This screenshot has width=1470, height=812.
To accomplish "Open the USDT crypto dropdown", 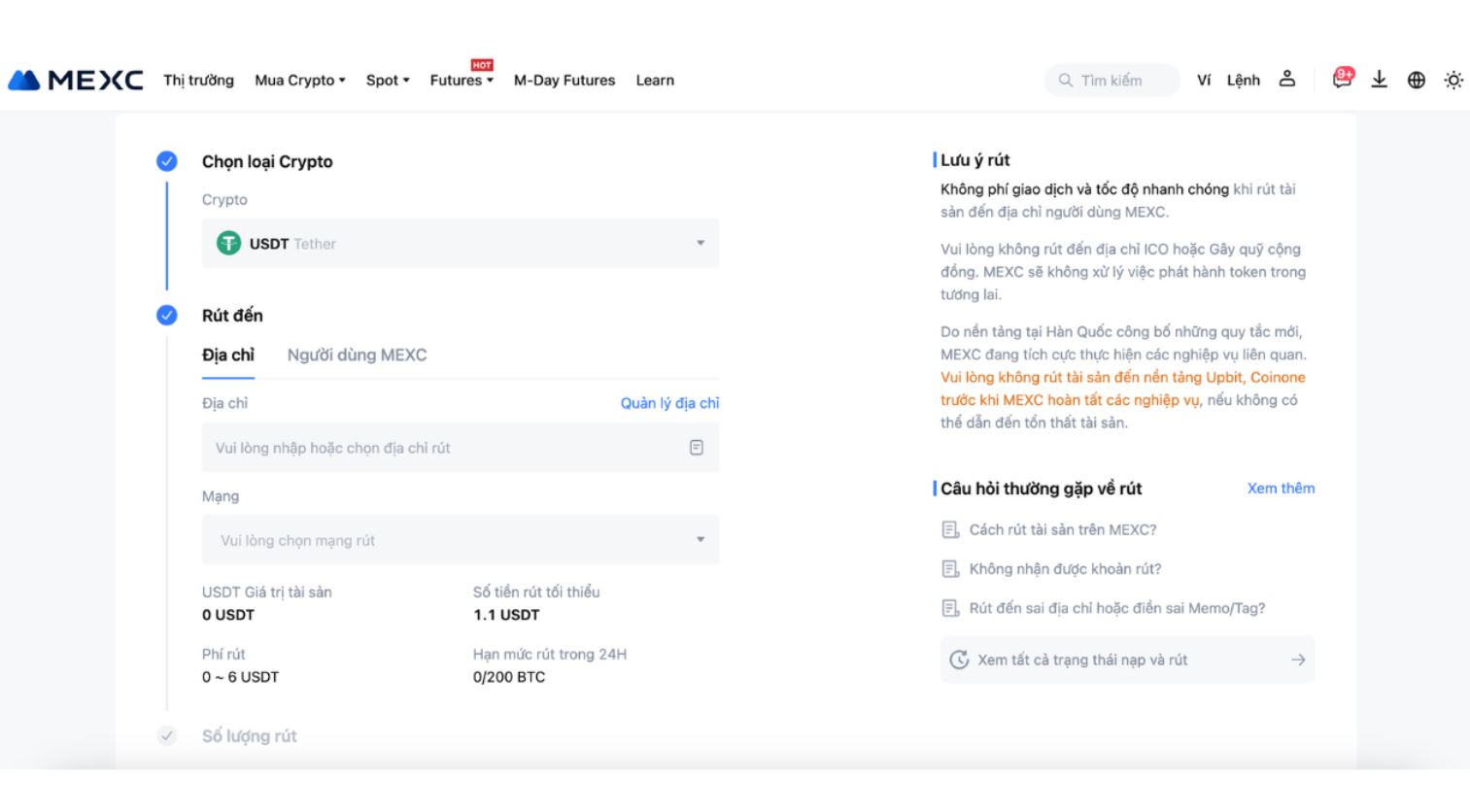I will [x=461, y=243].
